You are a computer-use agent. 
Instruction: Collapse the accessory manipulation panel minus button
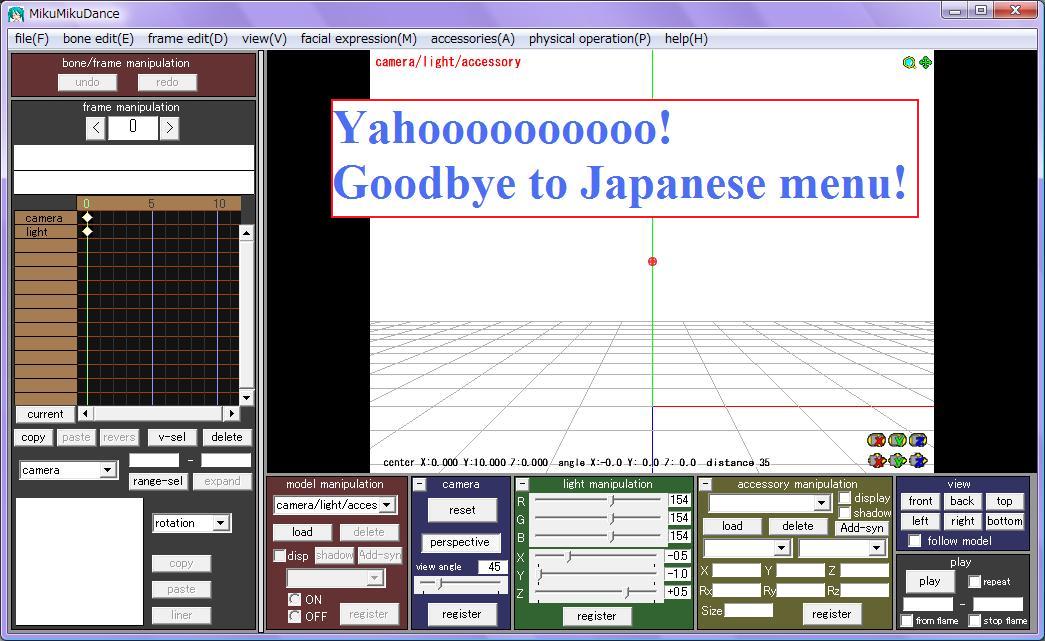click(705, 484)
